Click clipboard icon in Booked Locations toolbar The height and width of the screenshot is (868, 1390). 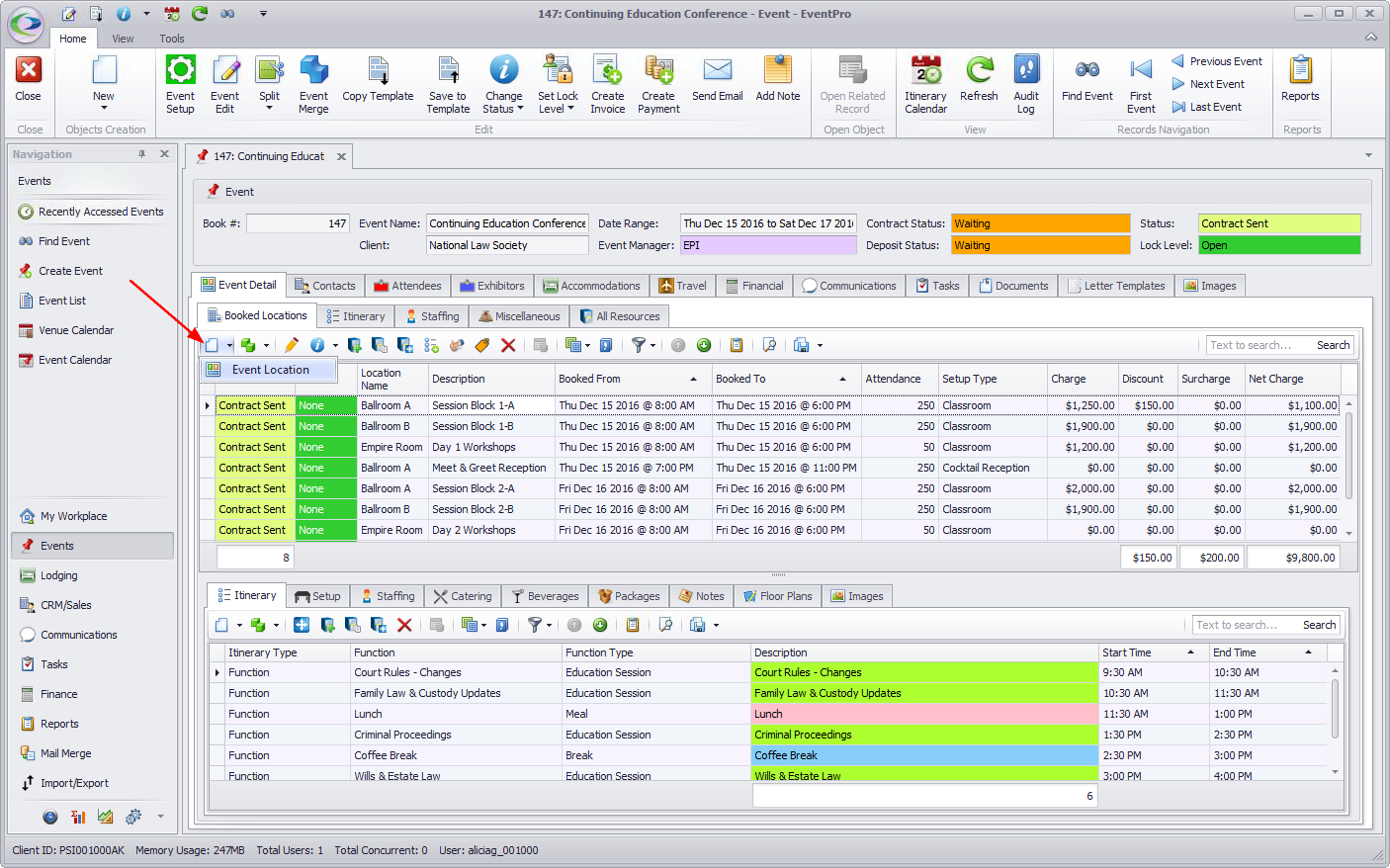point(737,345)
